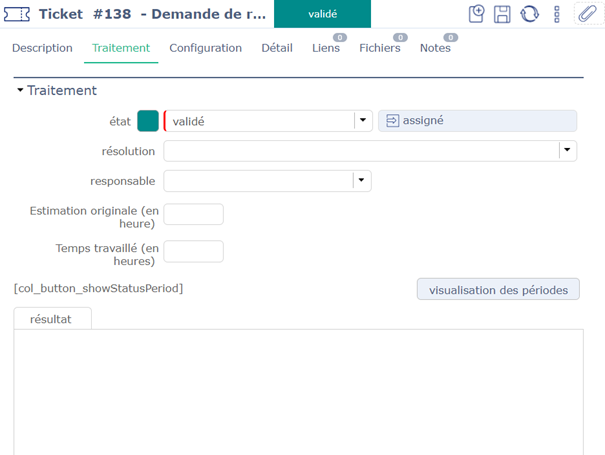Viewport: 605px width, 455px height.
Task: Switch to the Description tab
Action: coord(42,48)
